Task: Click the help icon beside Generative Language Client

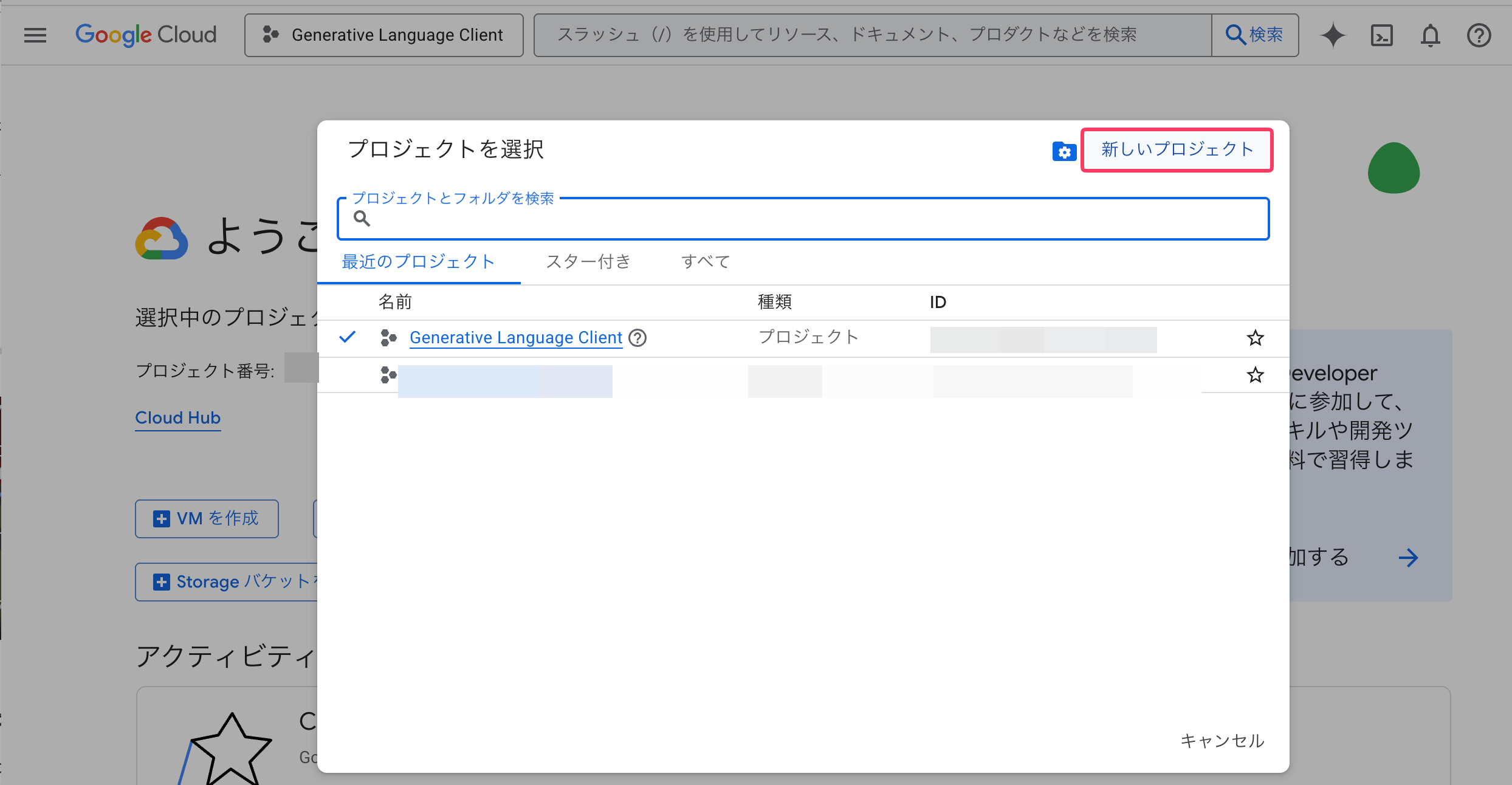Action: pyautogui.click(x=638, y=338)
